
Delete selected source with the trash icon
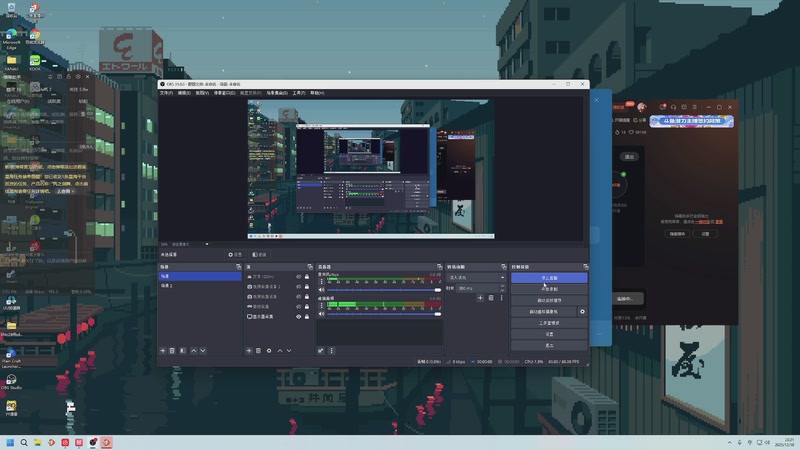pyautogui.click(x=258, y=351)
